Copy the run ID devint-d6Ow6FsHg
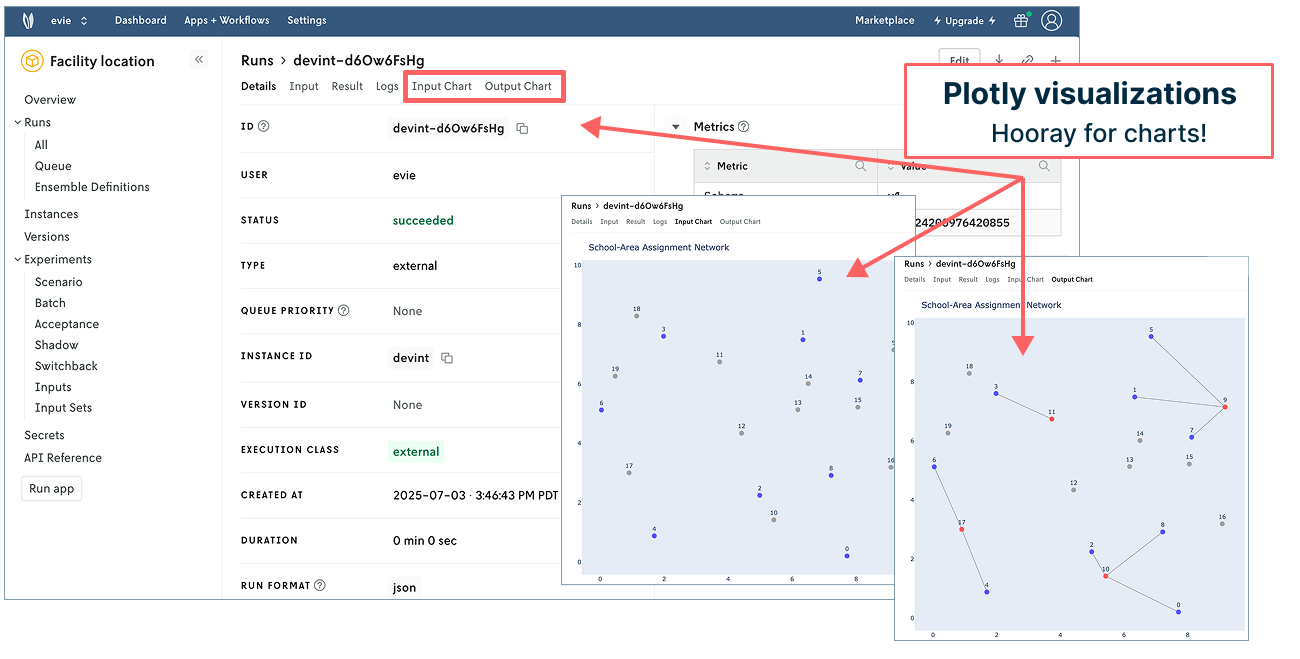 pyautogui.click(x=522, y=128)
